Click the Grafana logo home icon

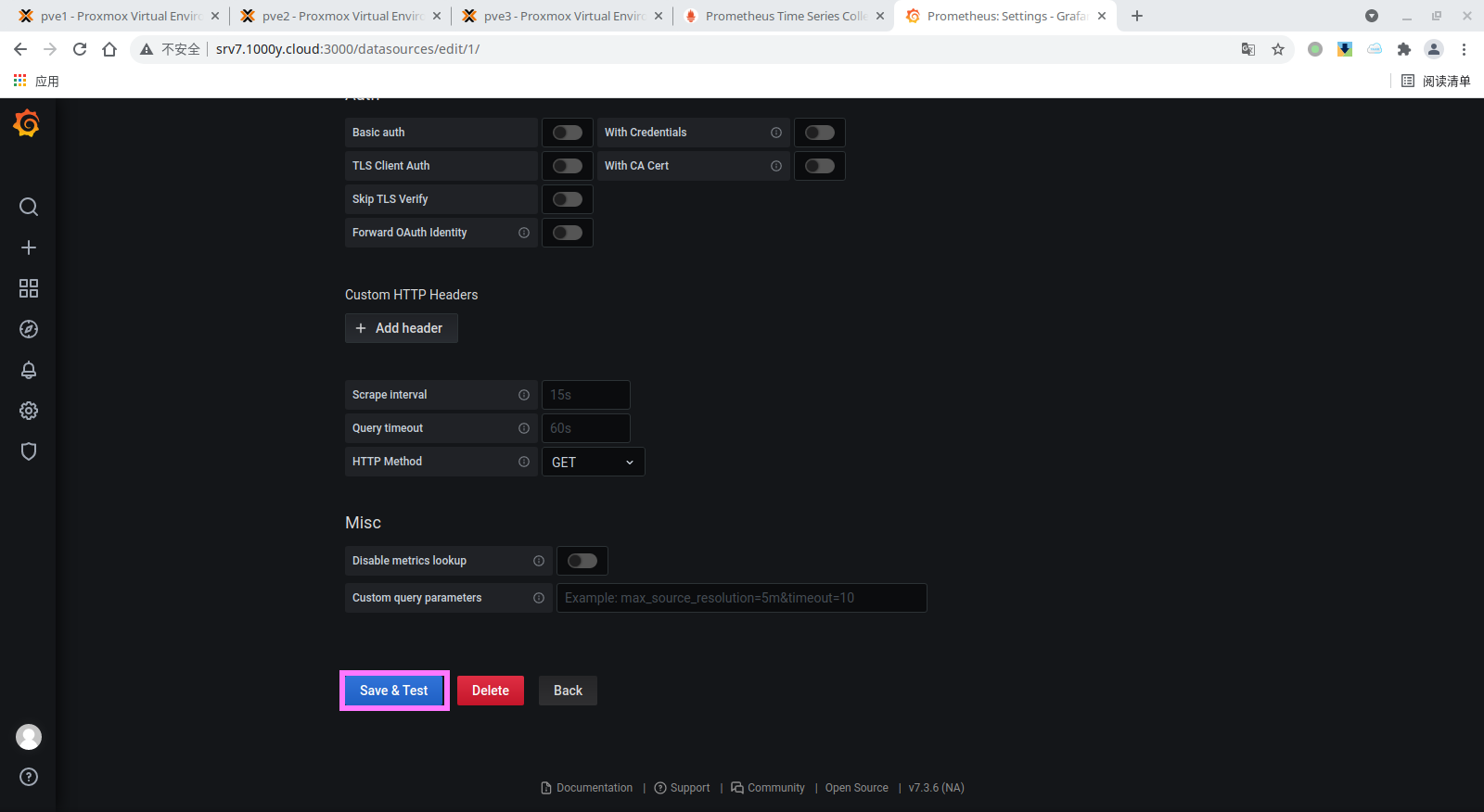coord(27,123)
